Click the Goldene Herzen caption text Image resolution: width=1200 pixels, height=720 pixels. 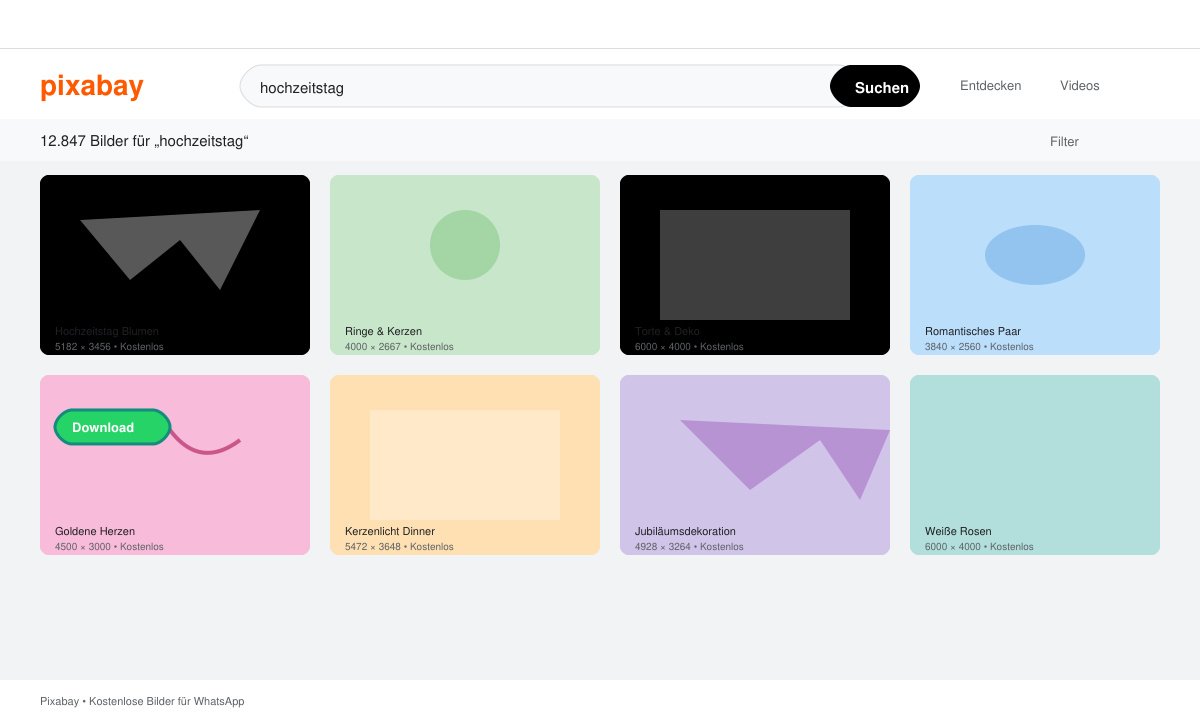point(95,531)
